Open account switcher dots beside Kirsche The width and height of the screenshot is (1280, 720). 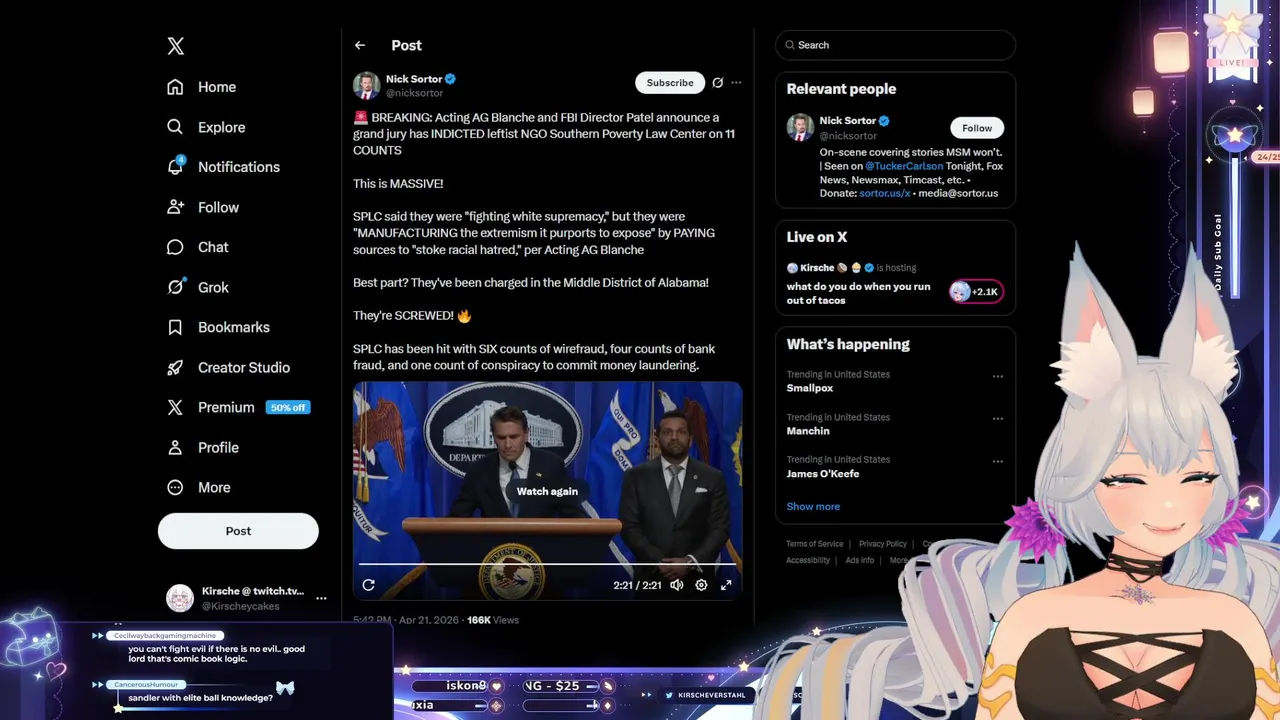click(321, 598)
